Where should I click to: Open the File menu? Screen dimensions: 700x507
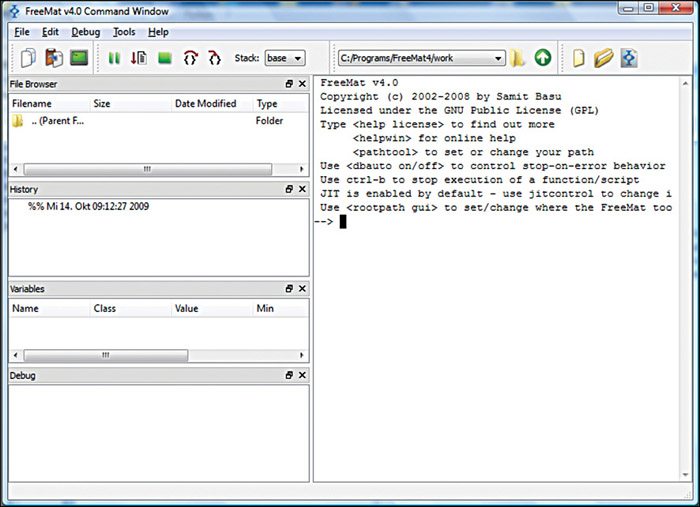pos(22,32)
